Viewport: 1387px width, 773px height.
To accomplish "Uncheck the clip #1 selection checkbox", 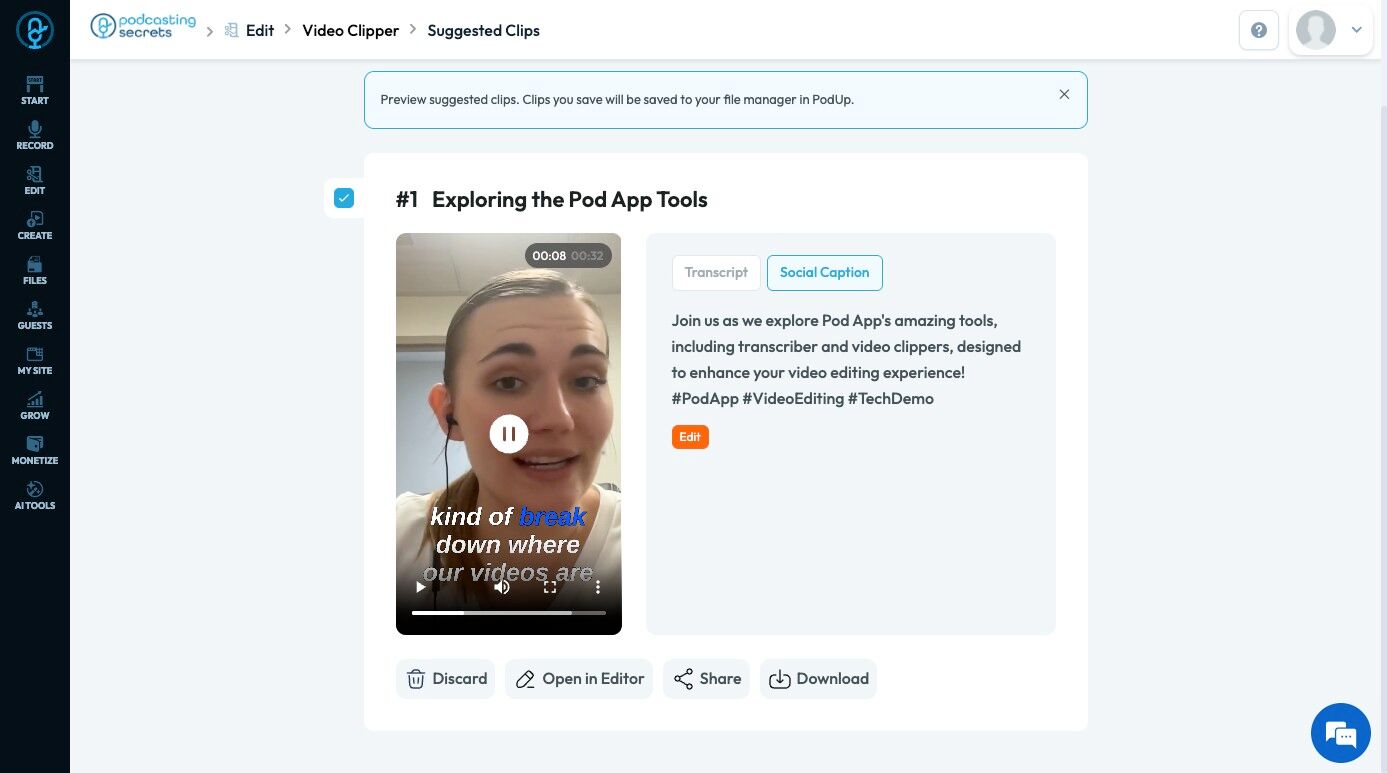I will [x=344, y=198].
